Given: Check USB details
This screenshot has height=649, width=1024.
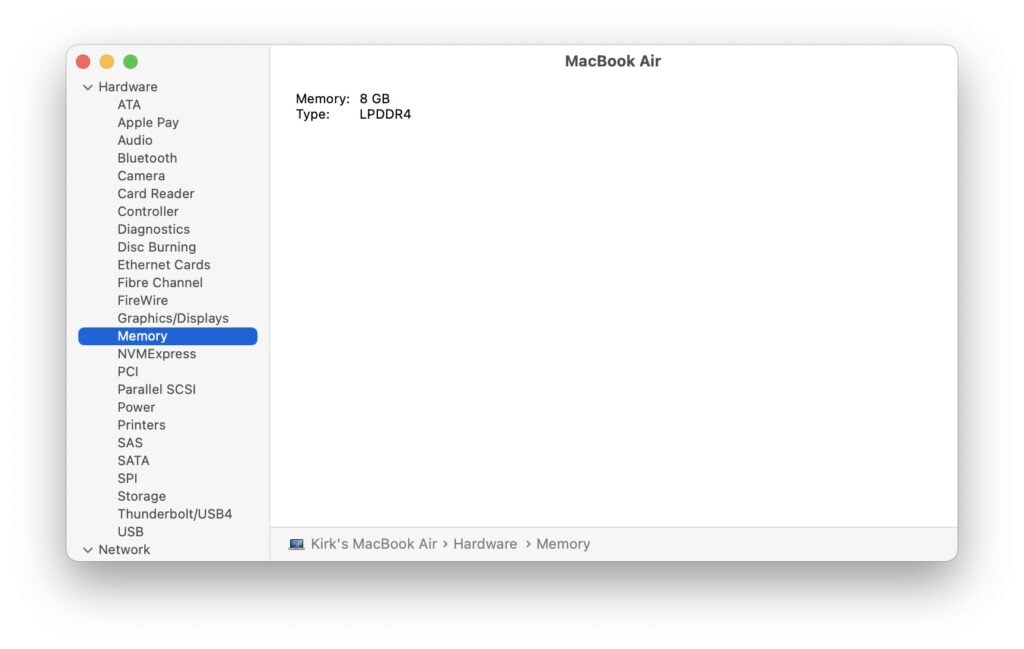Looking at the screenshot, I should (130, 531).
